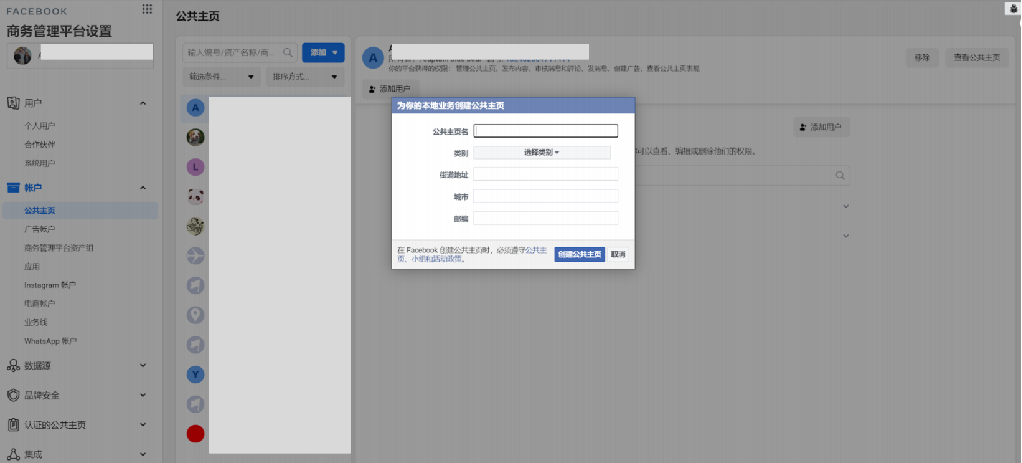Focus the 公共主页名 input field

546,131
